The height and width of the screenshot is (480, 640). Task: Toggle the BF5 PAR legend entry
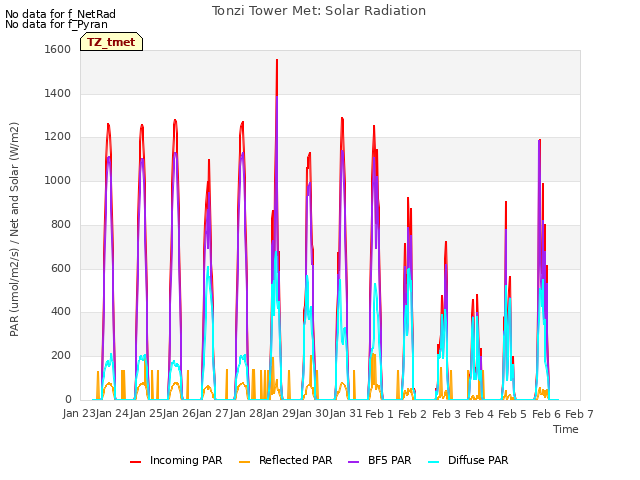[380, 460]
